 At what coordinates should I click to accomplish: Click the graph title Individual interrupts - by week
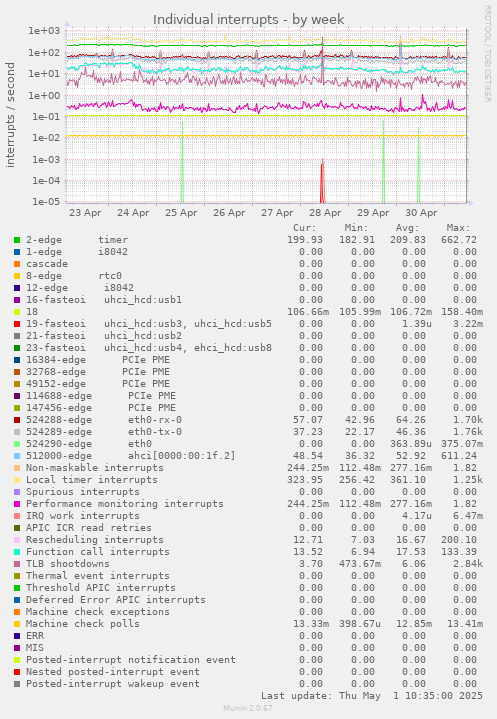(248, 20)
